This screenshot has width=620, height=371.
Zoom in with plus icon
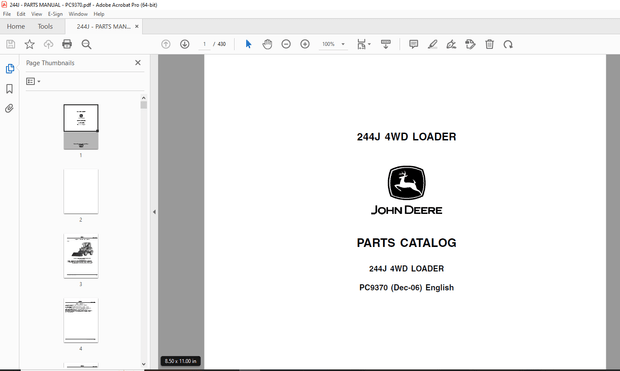(x=305, y=44)
